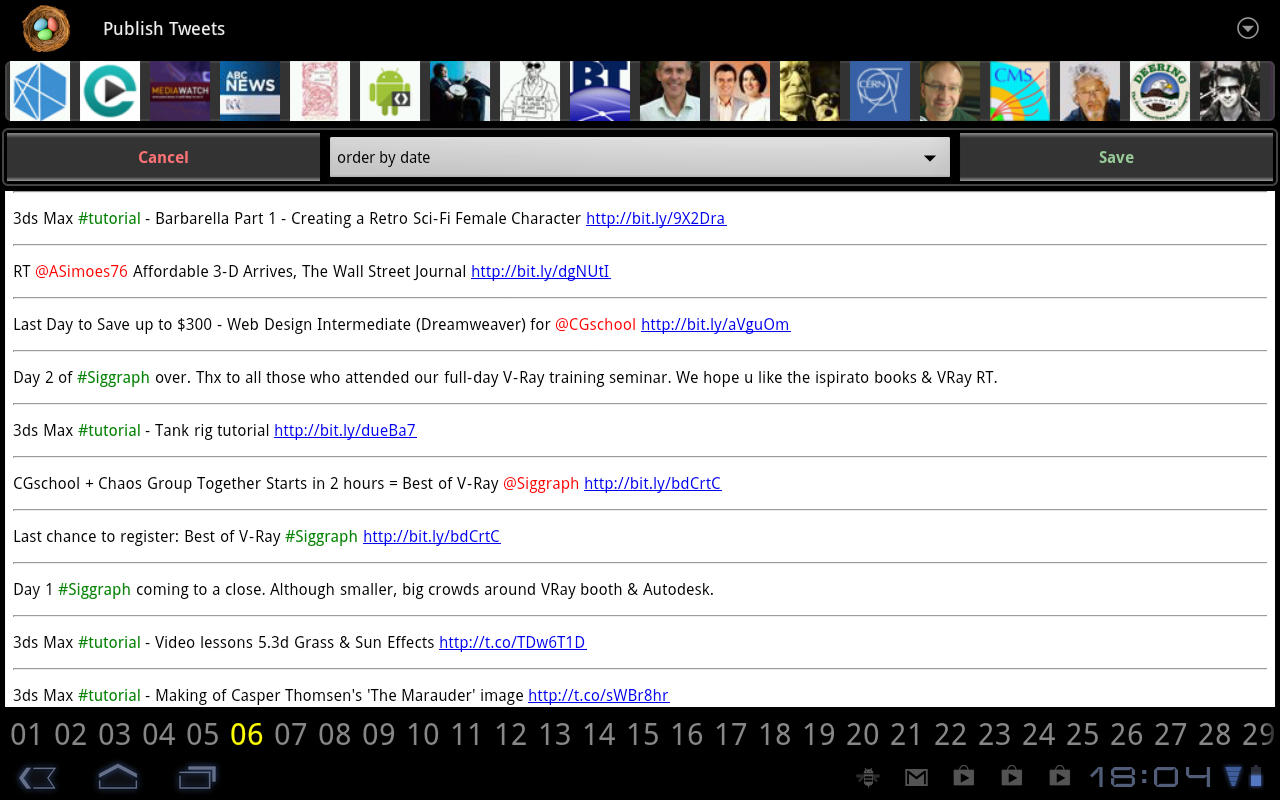1280x800 pixels.
Task: Open link http://bit.ly/aVguOm
Action: click(x=716, y=324)
